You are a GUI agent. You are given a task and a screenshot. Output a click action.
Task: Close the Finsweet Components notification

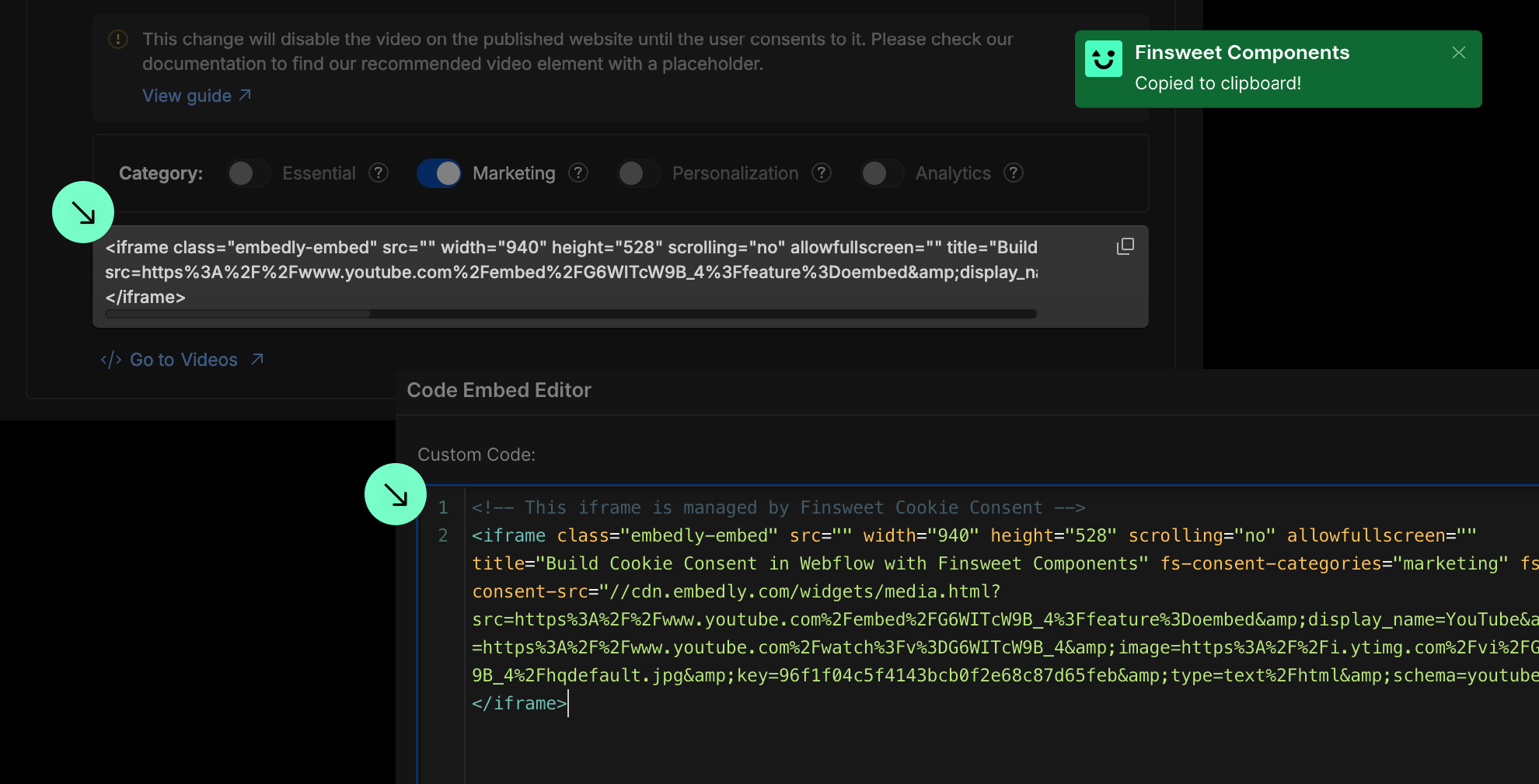tap(1458, 52)
